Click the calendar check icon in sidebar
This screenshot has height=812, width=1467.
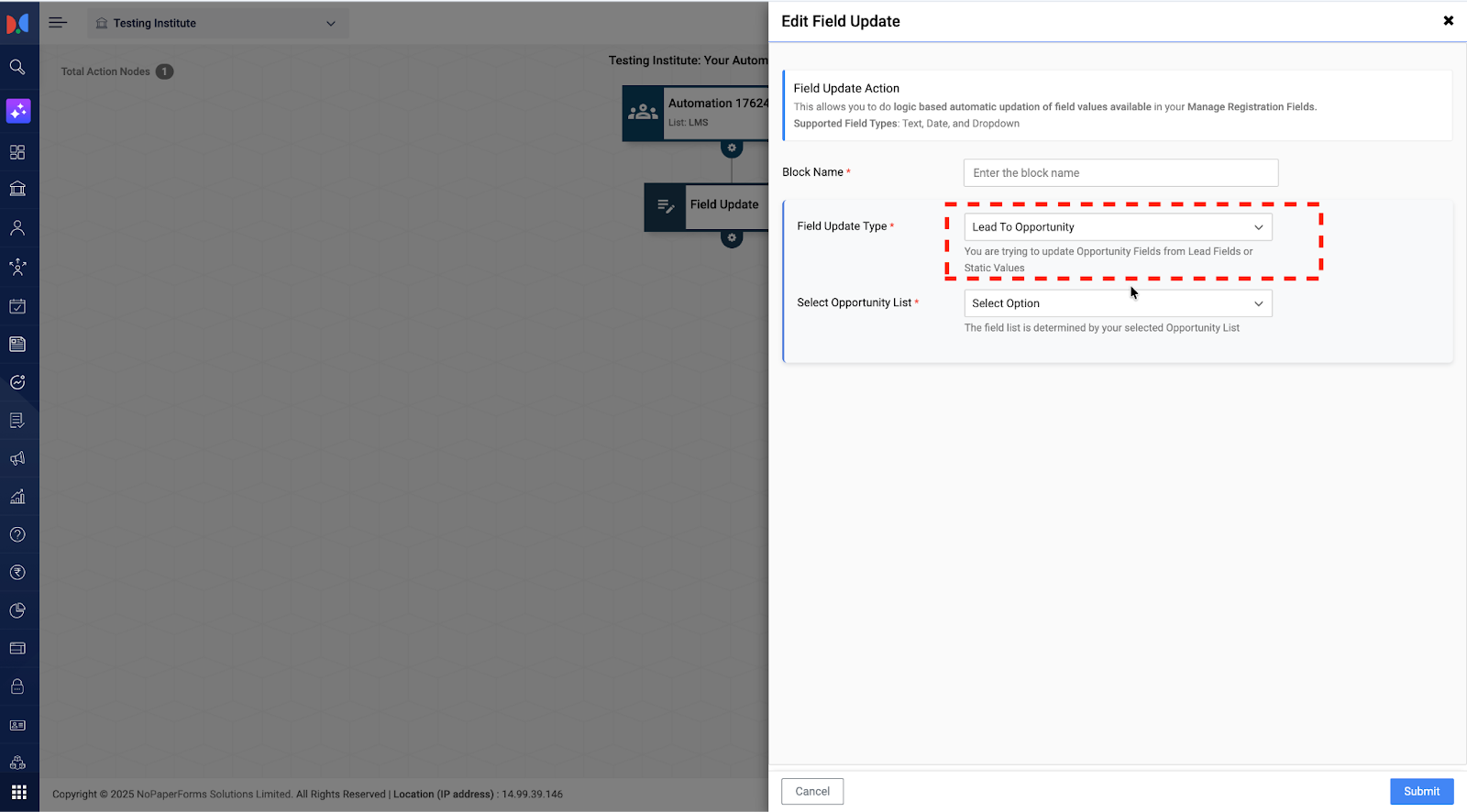point(17,306)
